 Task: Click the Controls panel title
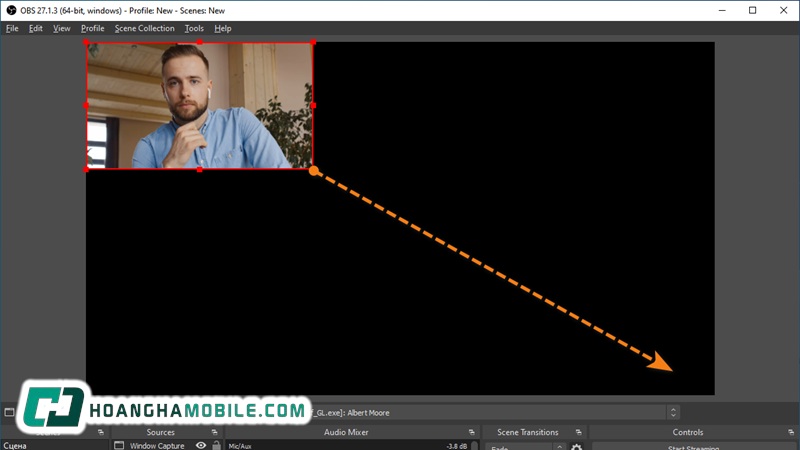point(688,432)
